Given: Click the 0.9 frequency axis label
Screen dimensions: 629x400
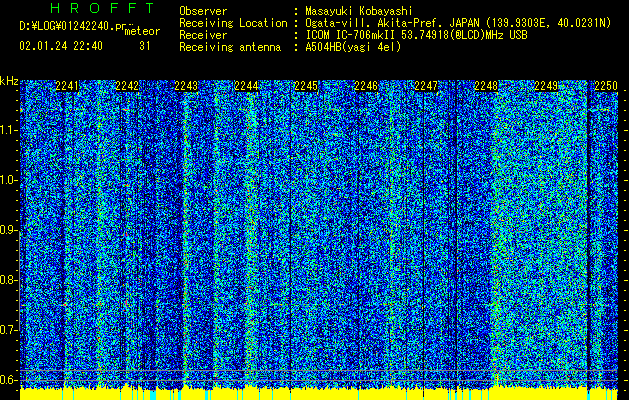Looking at the screenshot, I should (x=8, y=230).
